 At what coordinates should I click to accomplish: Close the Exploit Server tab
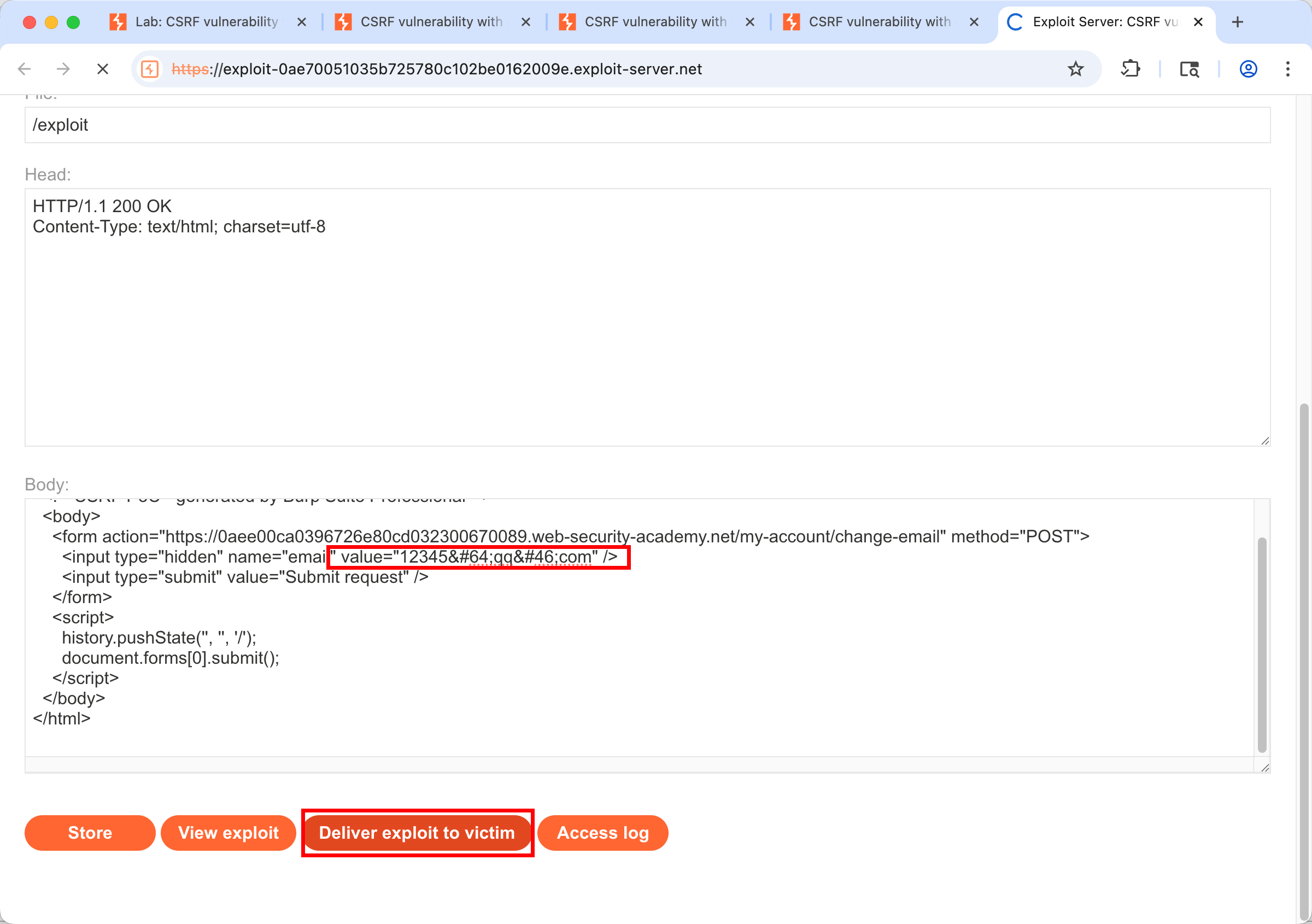point(1198,22)
